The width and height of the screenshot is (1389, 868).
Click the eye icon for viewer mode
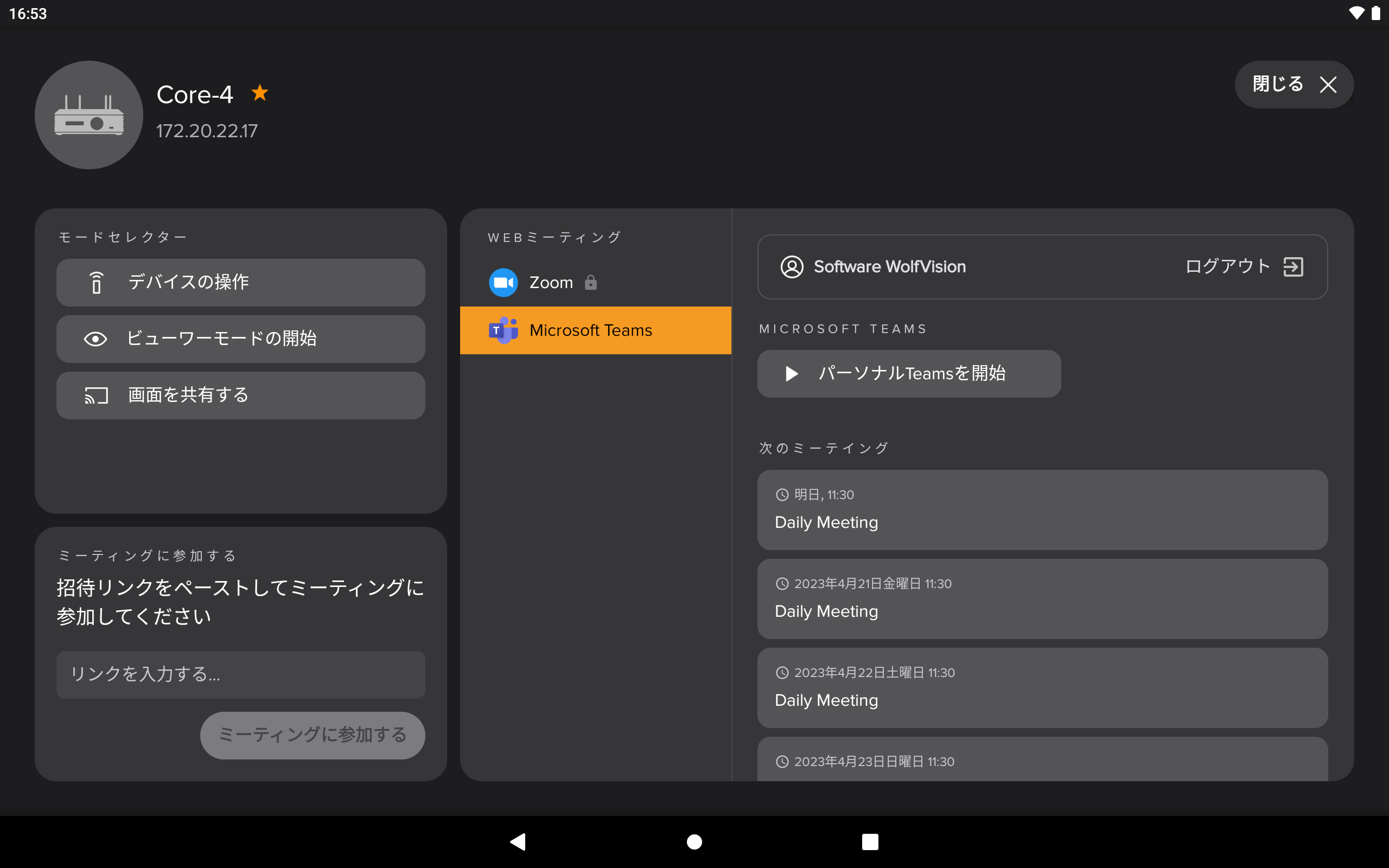click(x=95, y=339)
